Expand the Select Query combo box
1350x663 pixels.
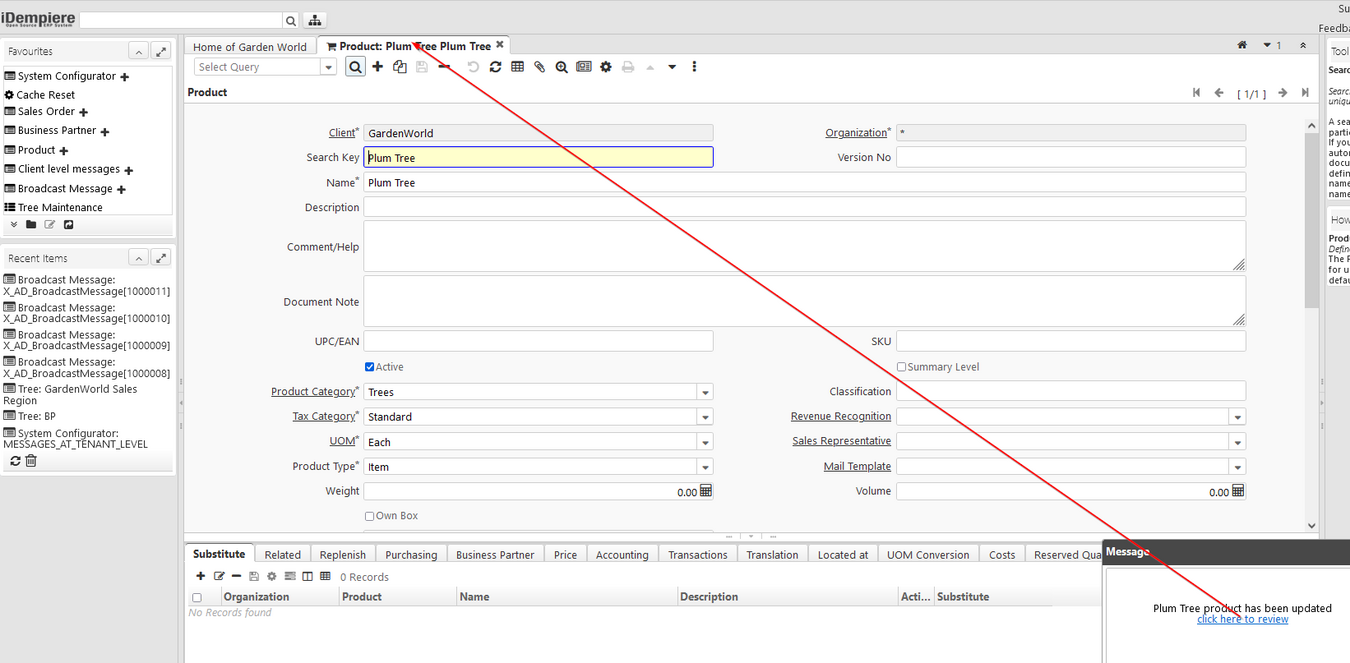(328, 67)
